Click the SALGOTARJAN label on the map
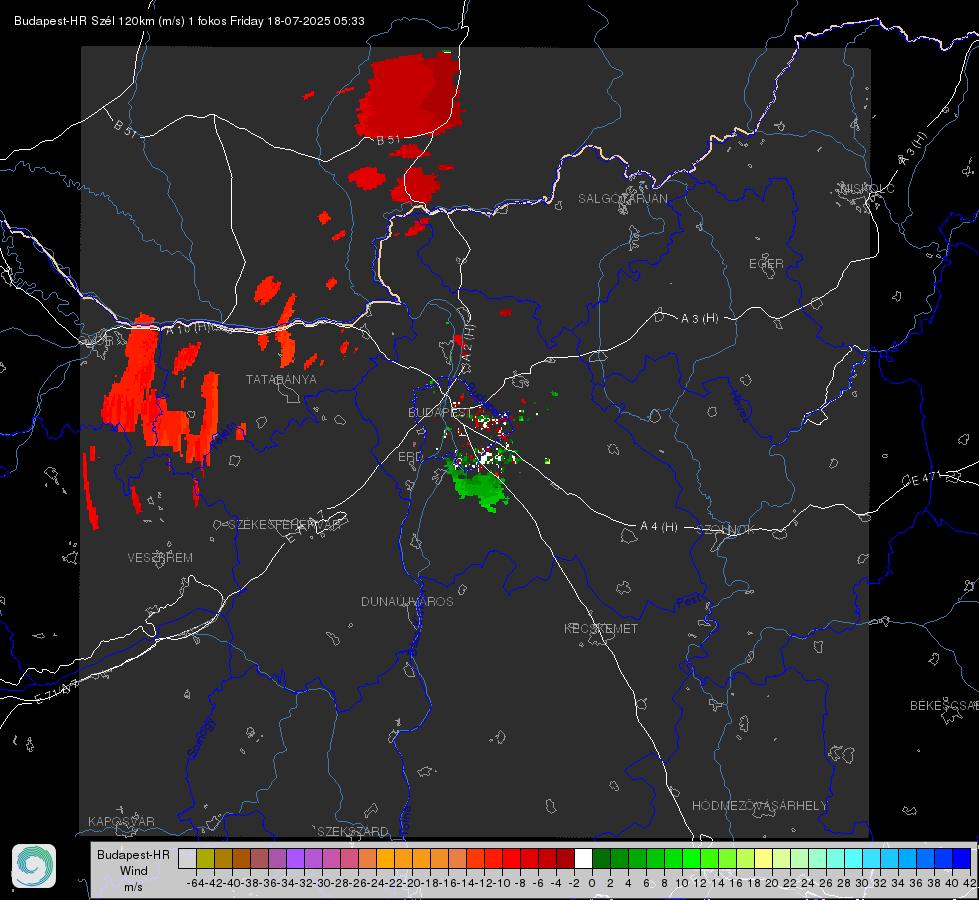 [x=622, y=199]
